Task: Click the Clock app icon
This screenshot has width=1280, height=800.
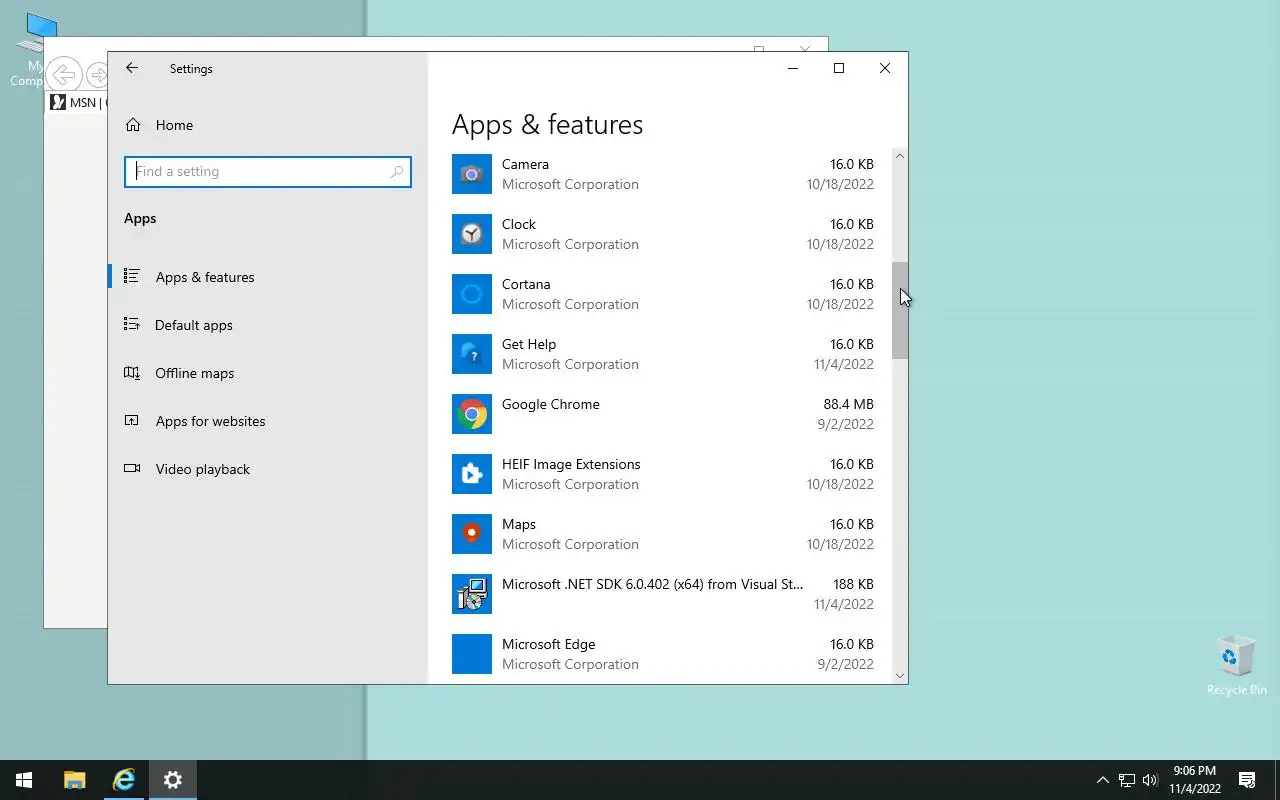Action: [472, 234]
